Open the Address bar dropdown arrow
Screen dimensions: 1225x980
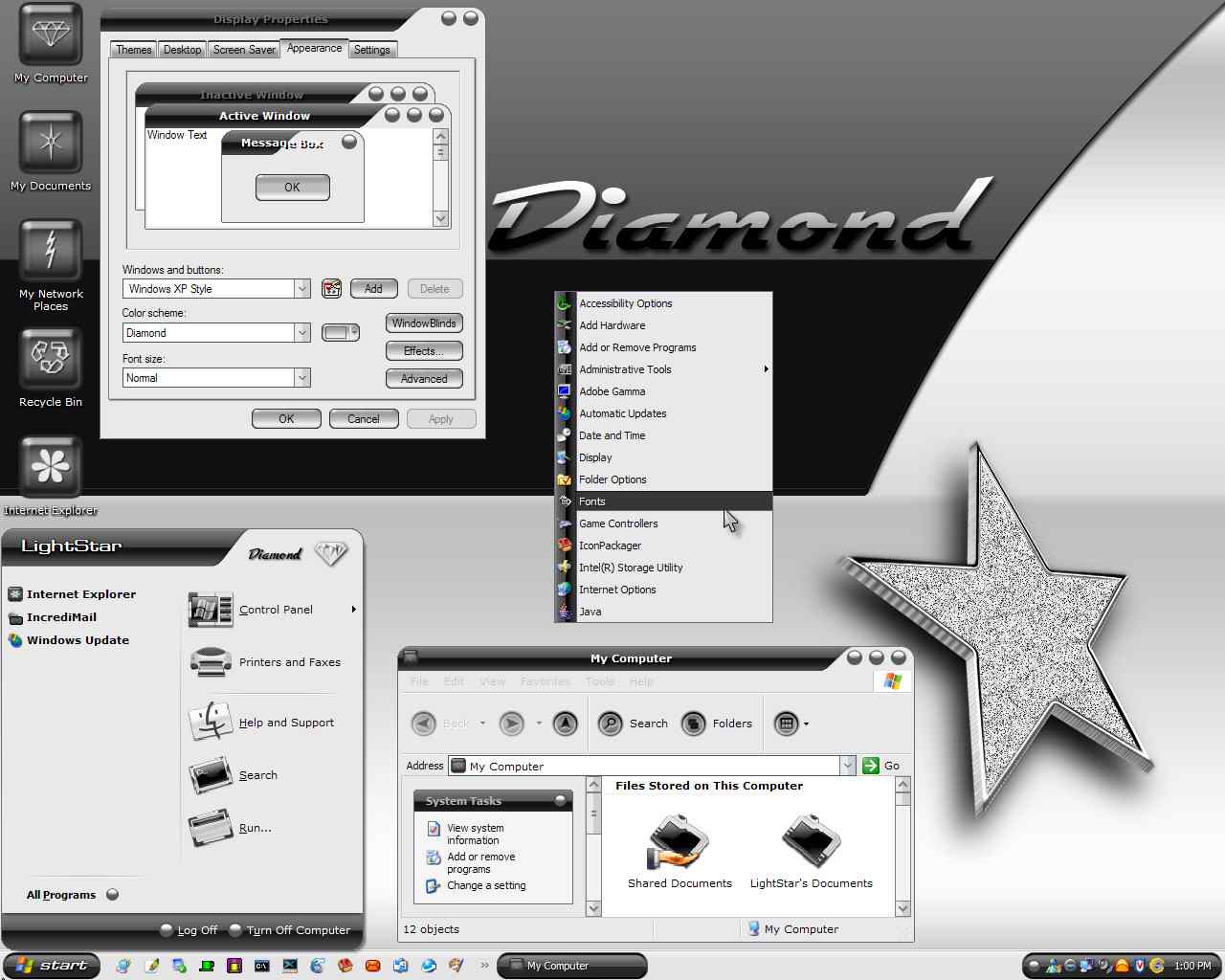point(847,766)
